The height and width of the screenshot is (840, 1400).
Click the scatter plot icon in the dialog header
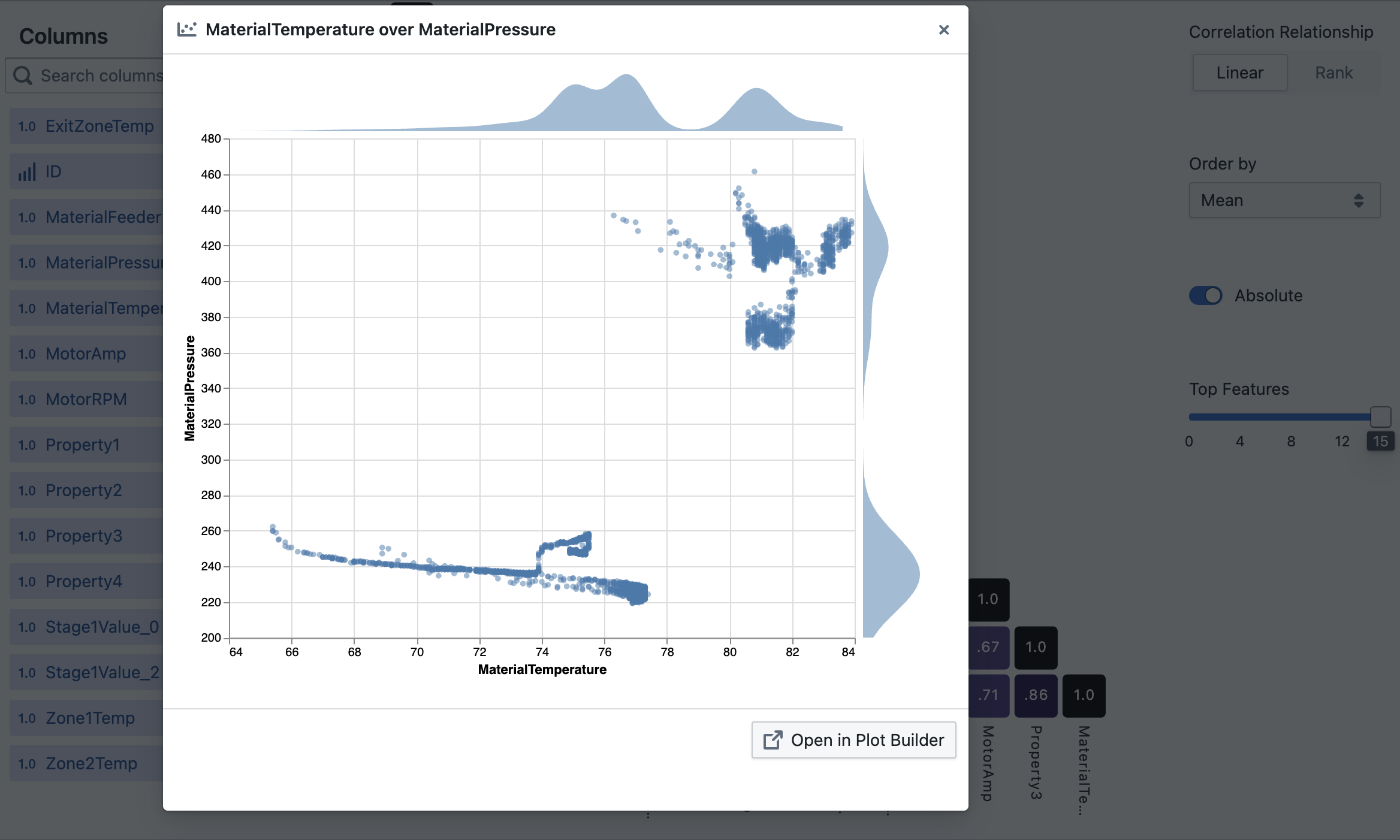[186, 28]
